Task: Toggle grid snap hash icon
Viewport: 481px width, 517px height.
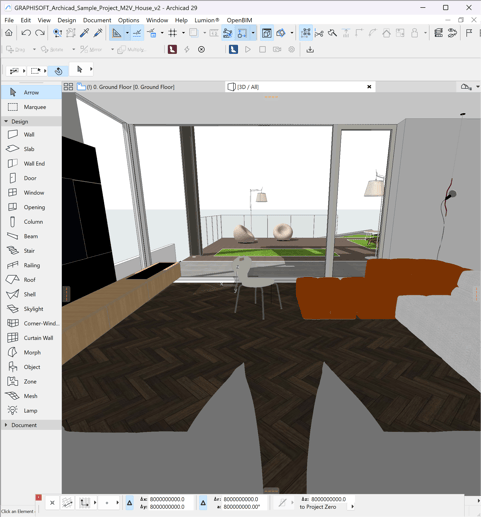Action: tap(172, 33)
